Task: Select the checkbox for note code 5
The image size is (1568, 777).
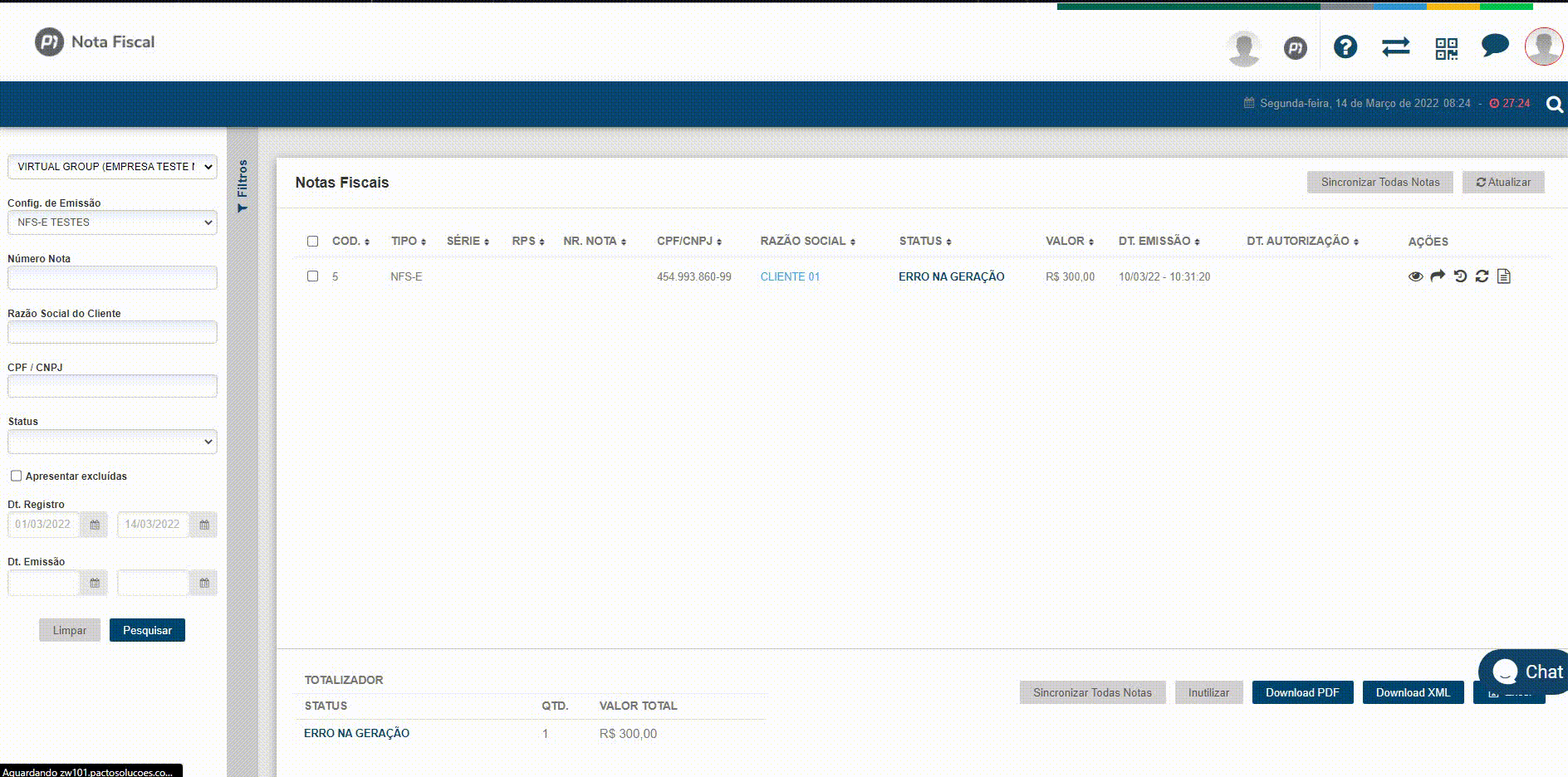Action: click(x=312, y=276)
